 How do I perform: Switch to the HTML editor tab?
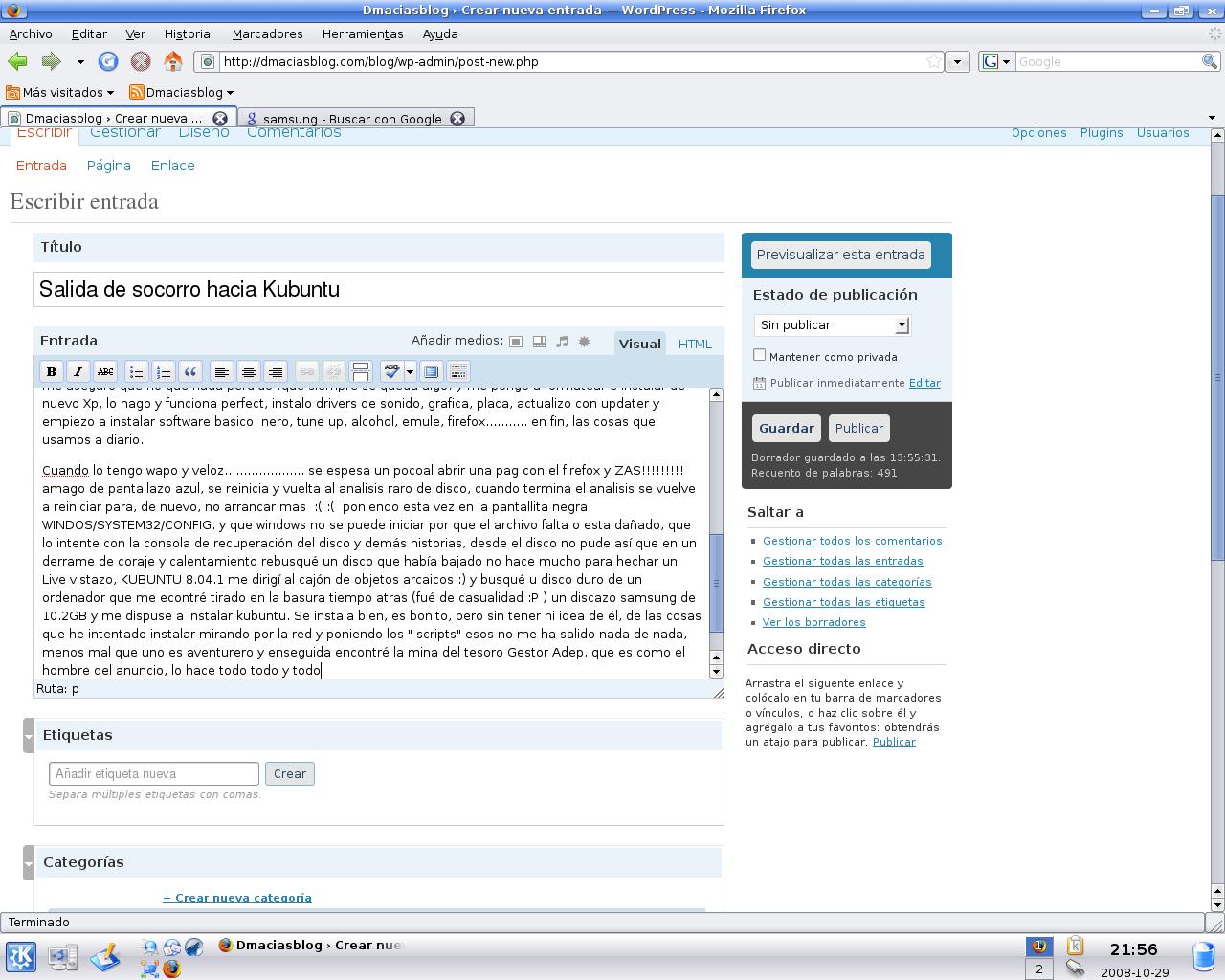(694, 344)
